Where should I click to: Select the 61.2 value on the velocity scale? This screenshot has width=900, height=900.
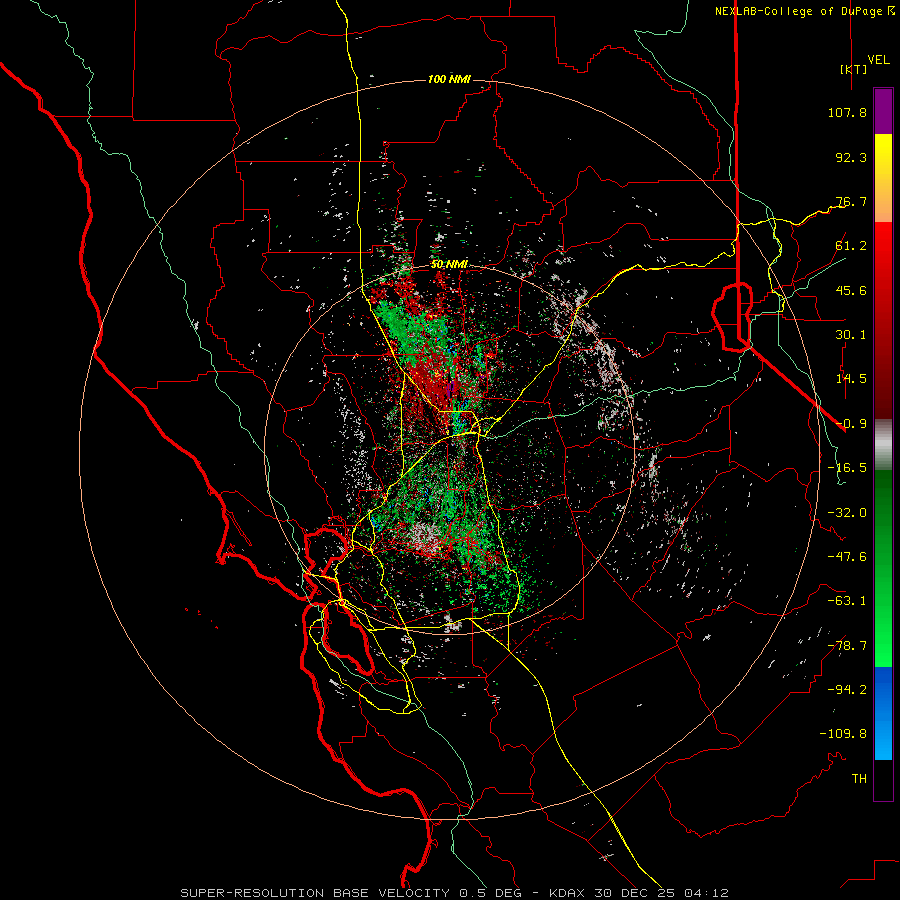[851, 246]
